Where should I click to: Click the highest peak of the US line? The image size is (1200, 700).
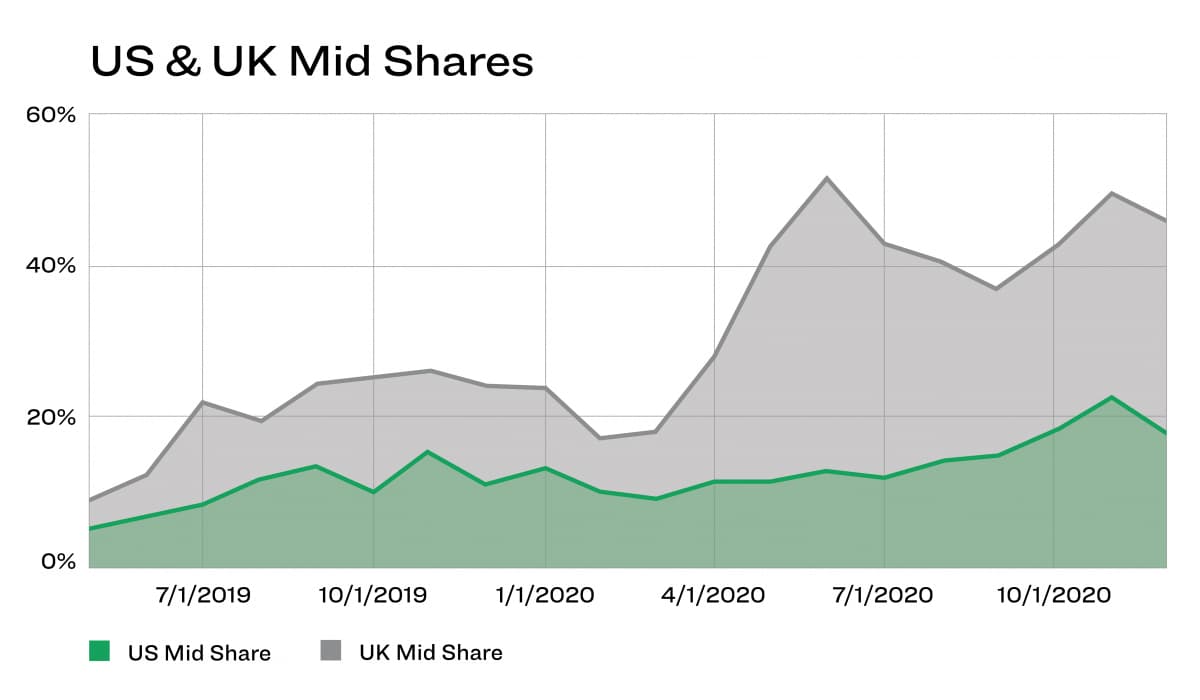click(1111, 397)
